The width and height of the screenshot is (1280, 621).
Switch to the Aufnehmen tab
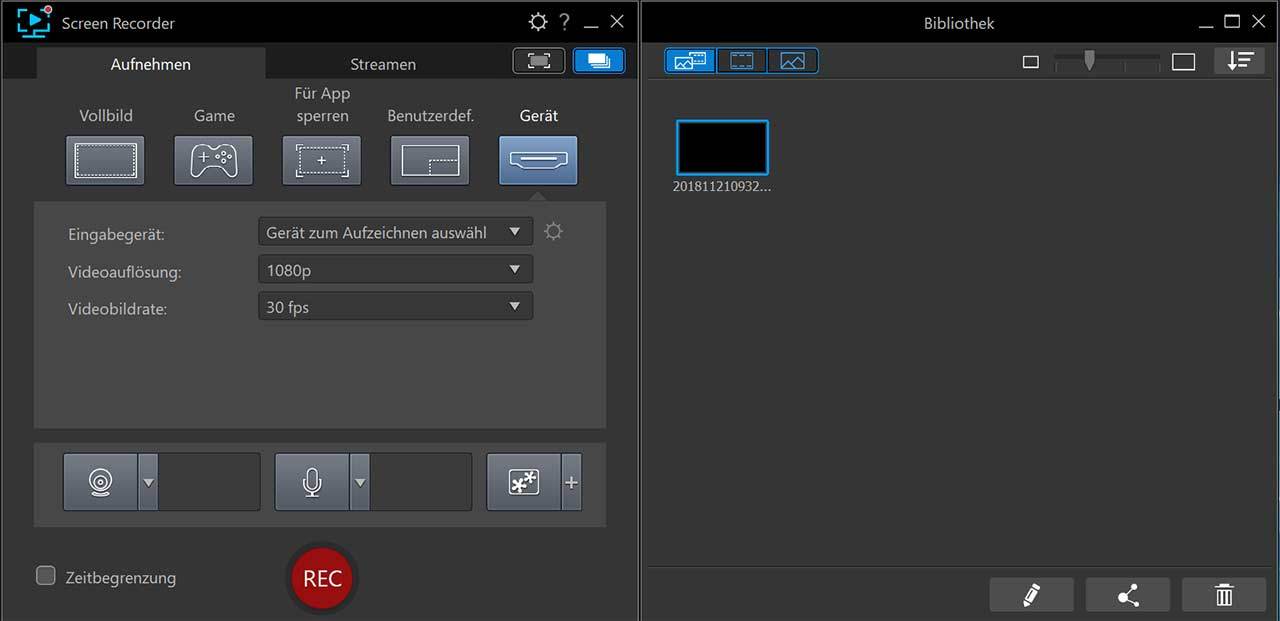151,64
